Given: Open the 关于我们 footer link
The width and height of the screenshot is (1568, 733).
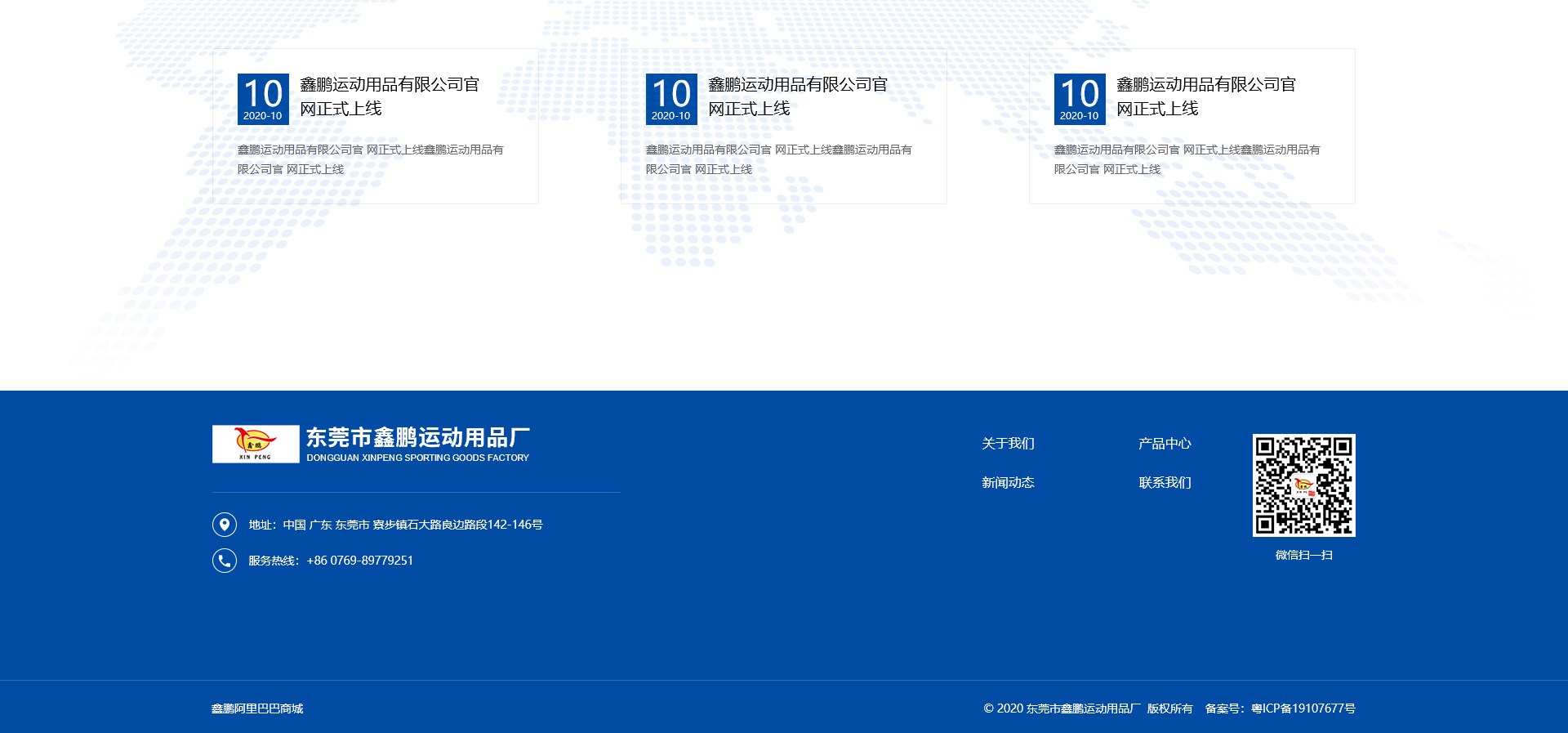Looking at the screenshot, I should tap(1008, 444).
